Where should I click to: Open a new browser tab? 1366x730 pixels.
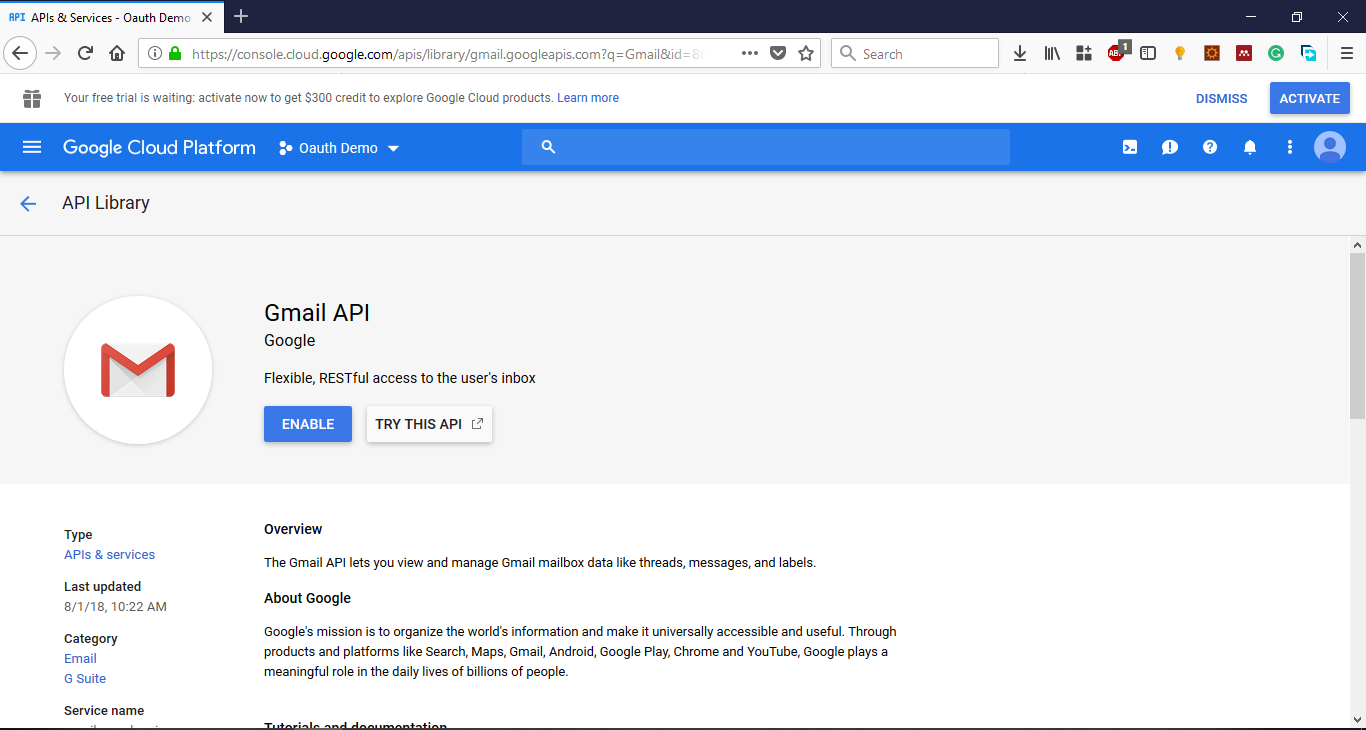coord(241,16)
